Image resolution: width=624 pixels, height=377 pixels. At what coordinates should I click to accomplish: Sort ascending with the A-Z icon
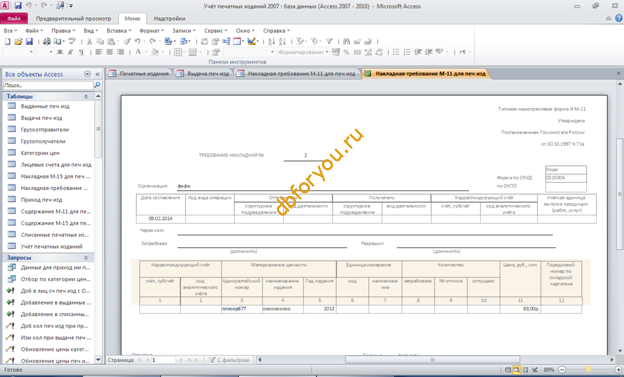click(x=271, y=41)
